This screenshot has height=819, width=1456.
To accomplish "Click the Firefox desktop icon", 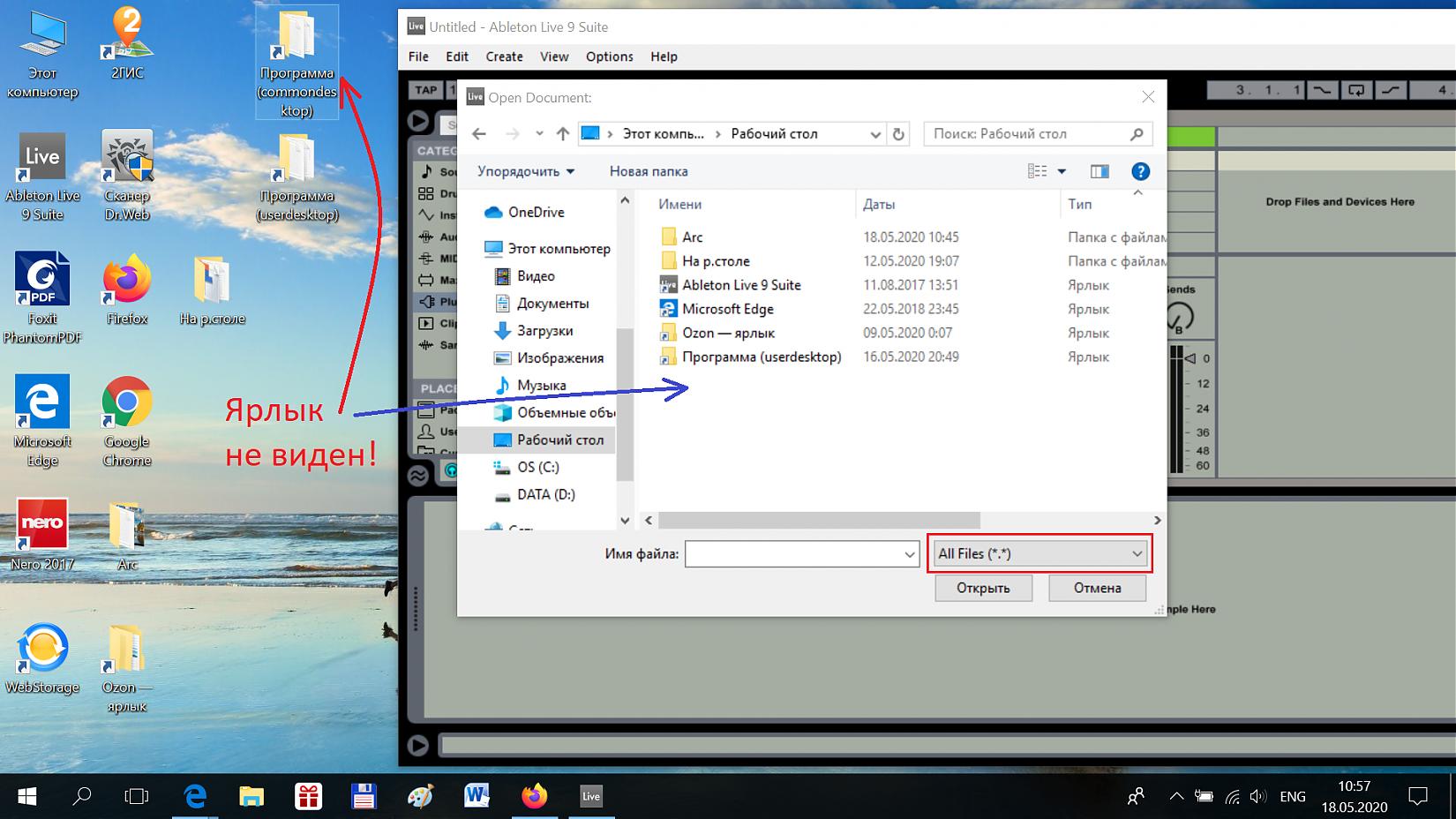I will (126, 290).
